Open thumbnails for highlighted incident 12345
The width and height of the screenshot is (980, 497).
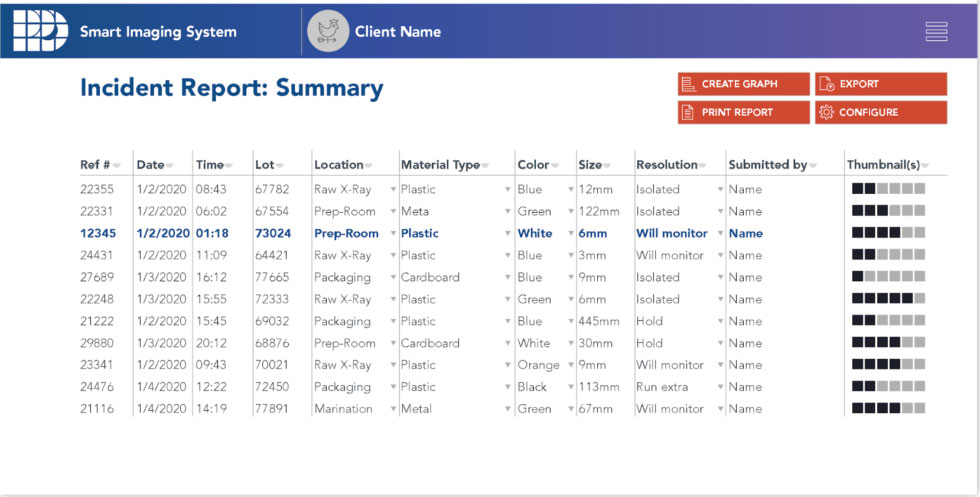[x=888, y=233]
